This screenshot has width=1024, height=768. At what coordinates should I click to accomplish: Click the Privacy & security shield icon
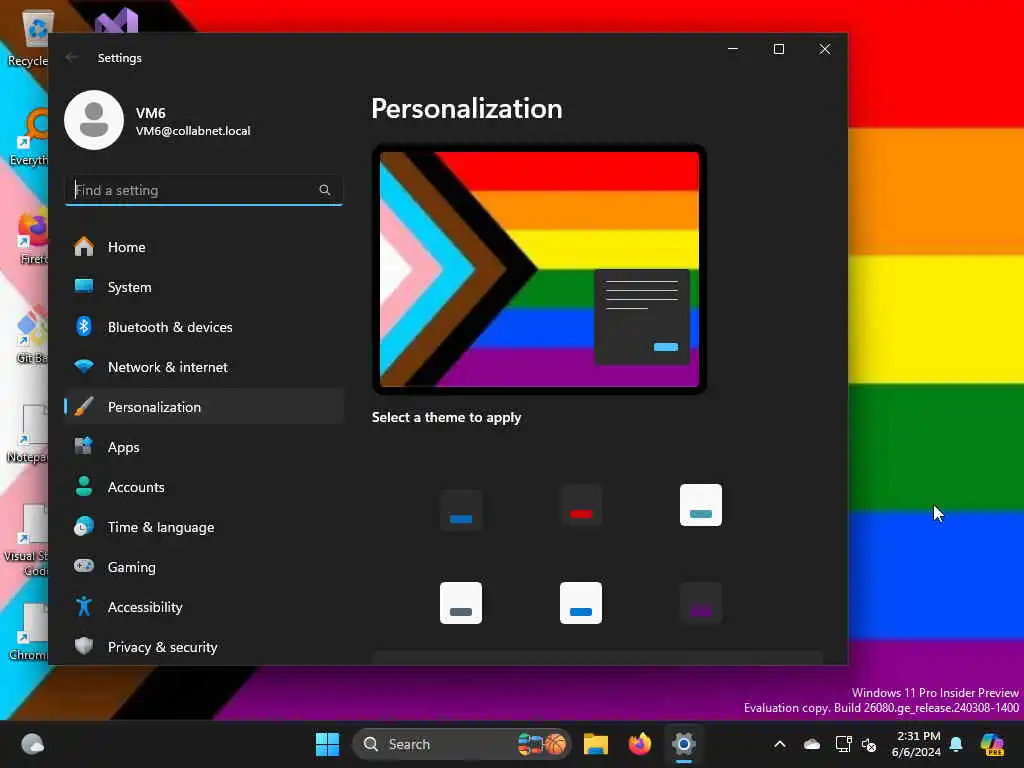point(84,646)
